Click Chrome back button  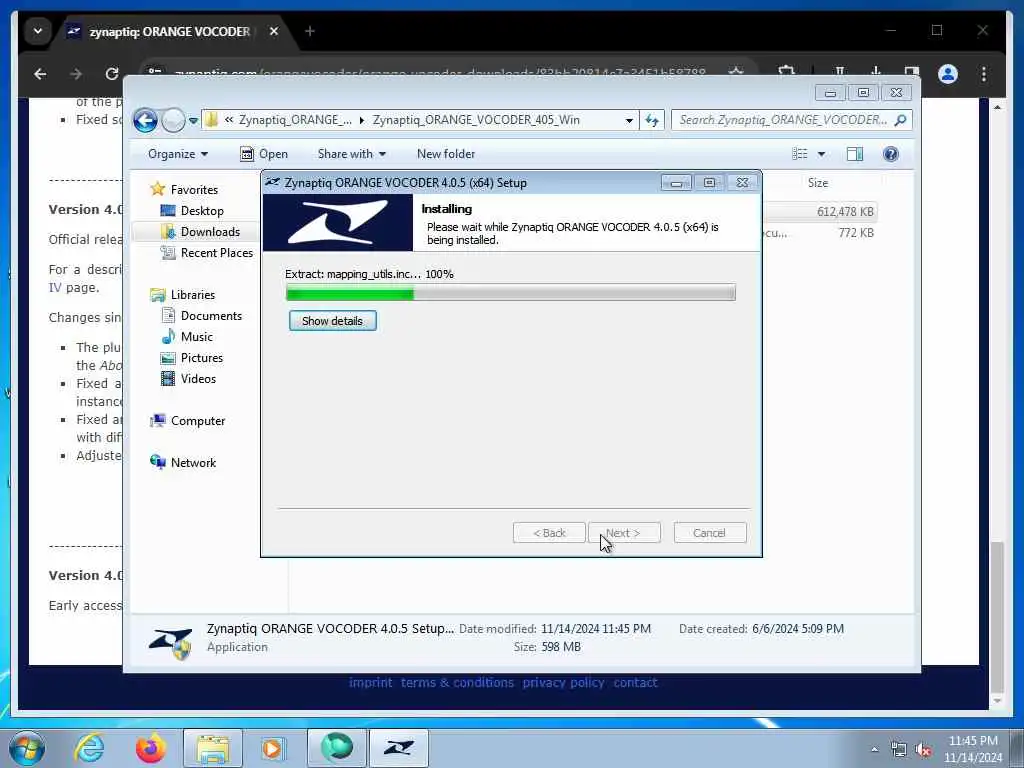click(x=40, y=74)
